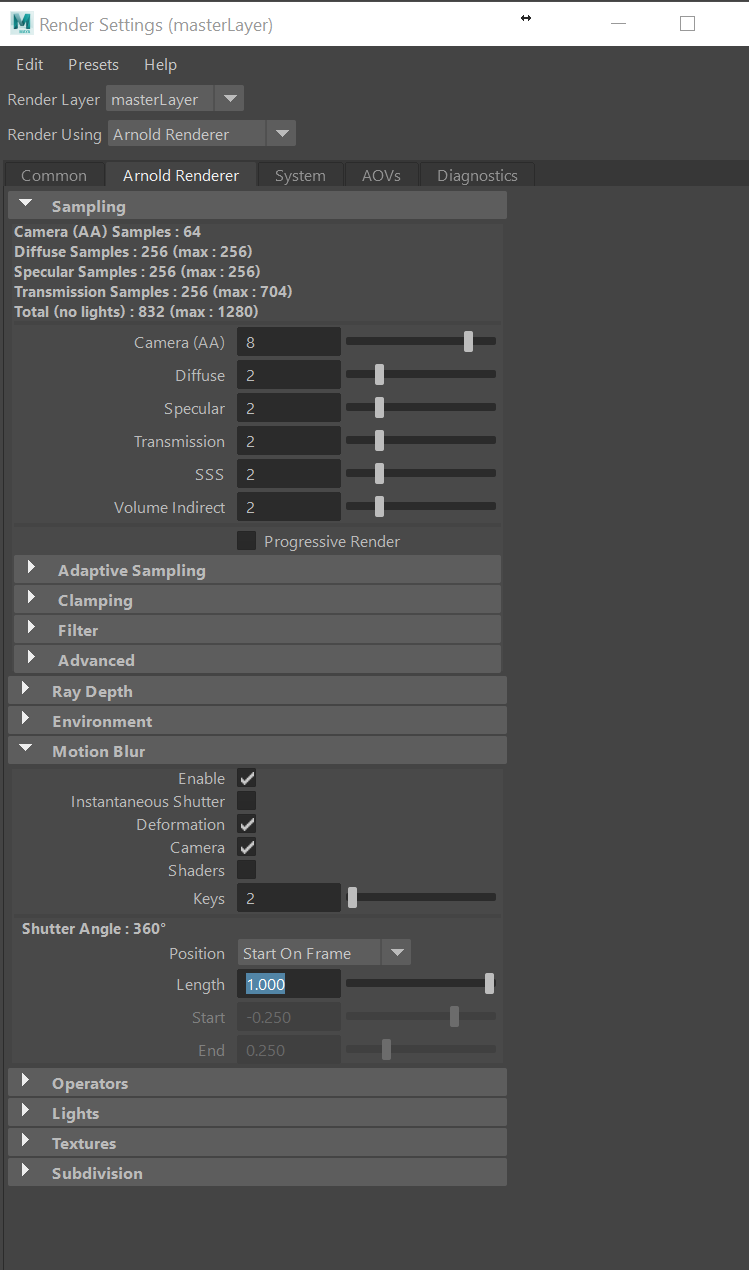Expand the Clamping section
The width and height of the screenshot is (749, 1270).
[258, 600]
